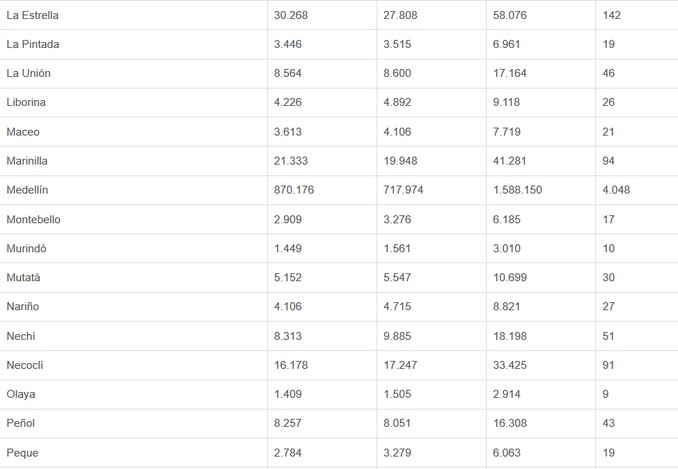Screen dimensions: 678x469
Task: Click the Olaya row name
Action: coord(21,394)
